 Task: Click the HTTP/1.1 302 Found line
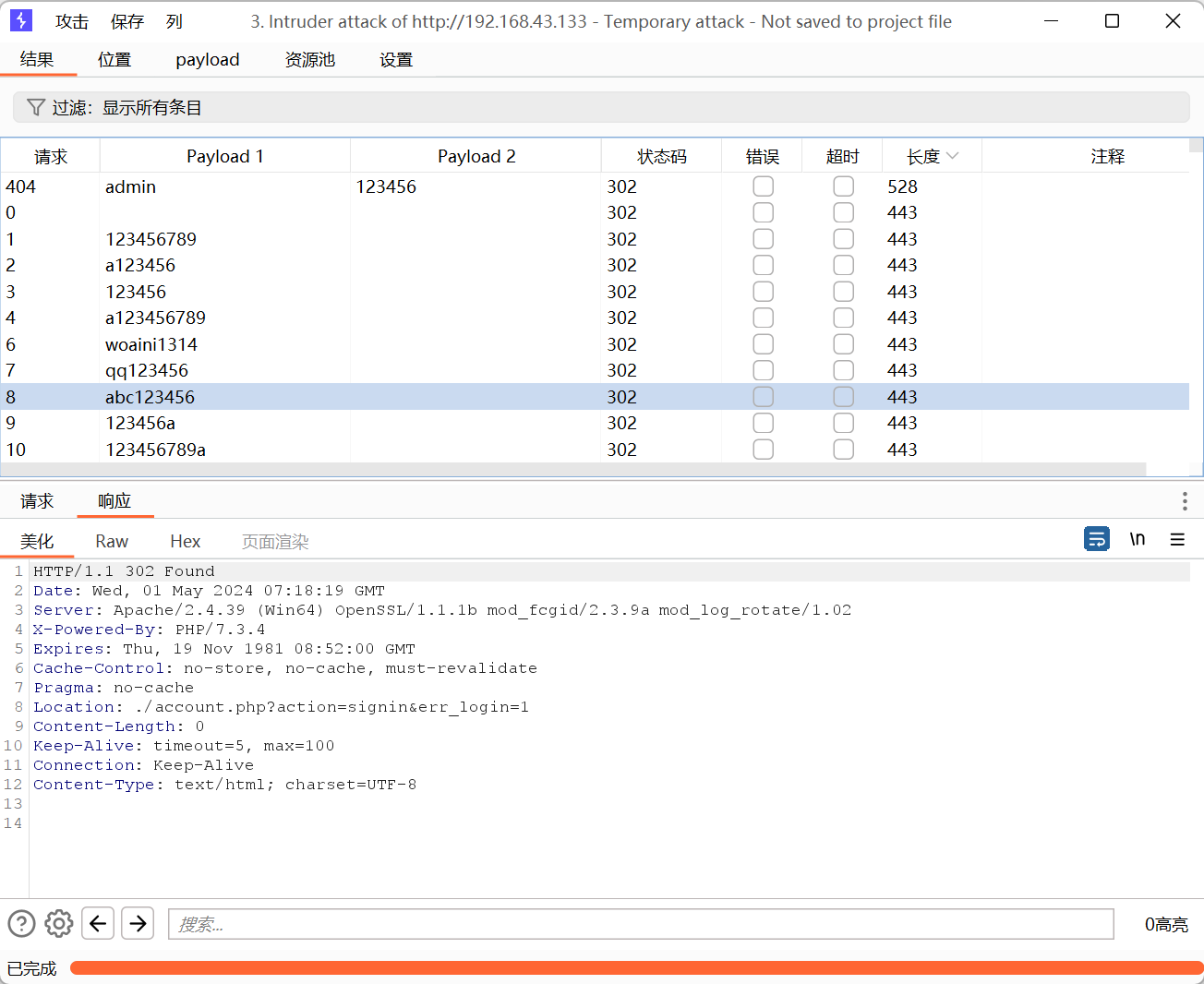(x=124, y=571)
